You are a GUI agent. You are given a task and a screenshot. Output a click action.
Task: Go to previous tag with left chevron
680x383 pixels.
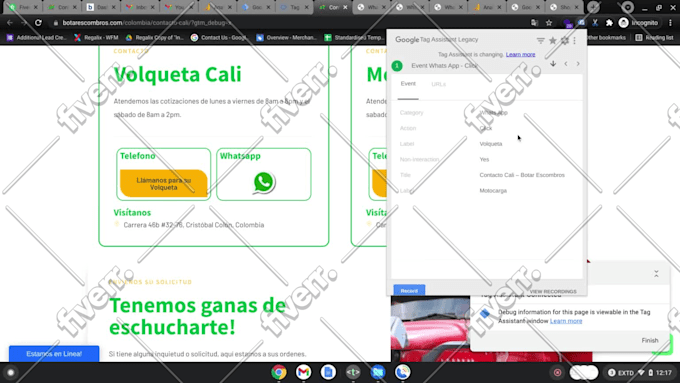[x=566, y=64]
